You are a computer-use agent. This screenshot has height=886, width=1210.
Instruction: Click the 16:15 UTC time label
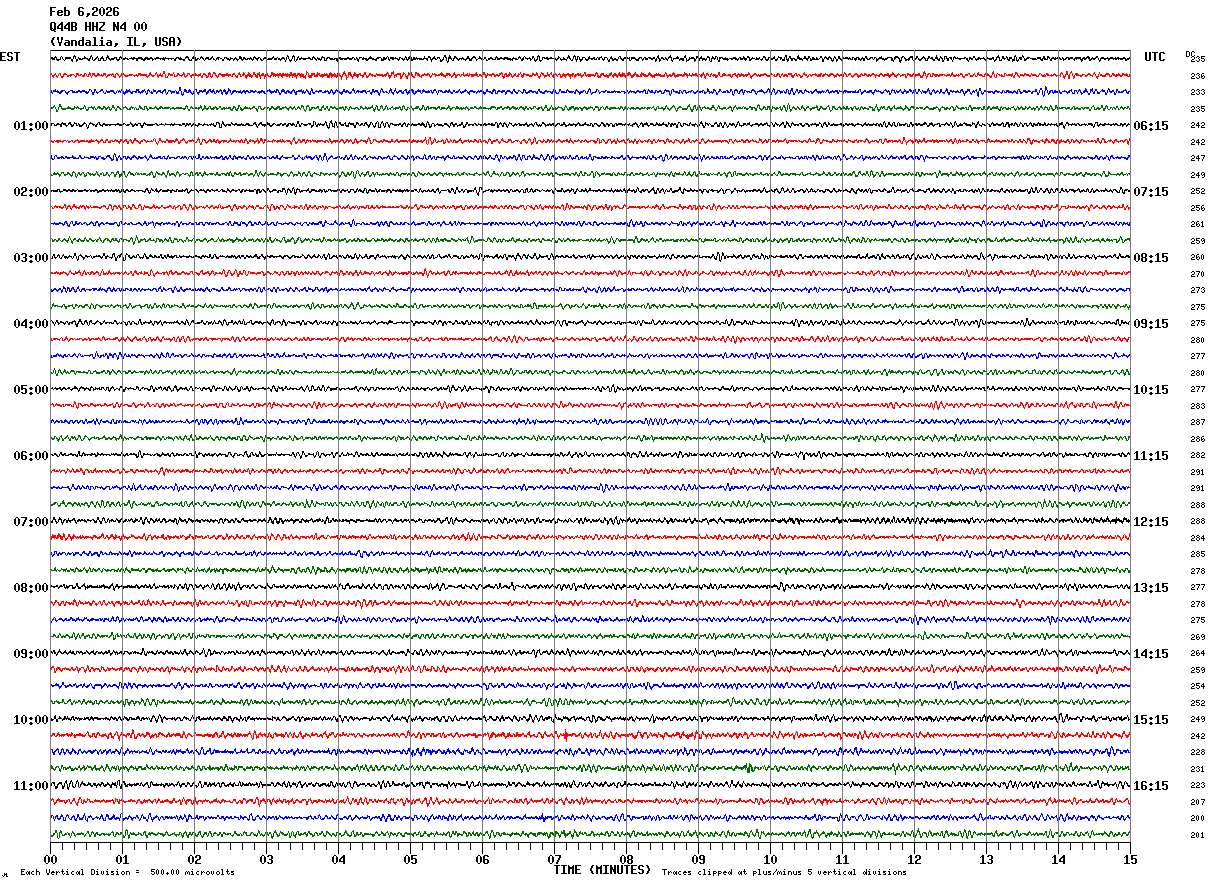(1150, 786)
